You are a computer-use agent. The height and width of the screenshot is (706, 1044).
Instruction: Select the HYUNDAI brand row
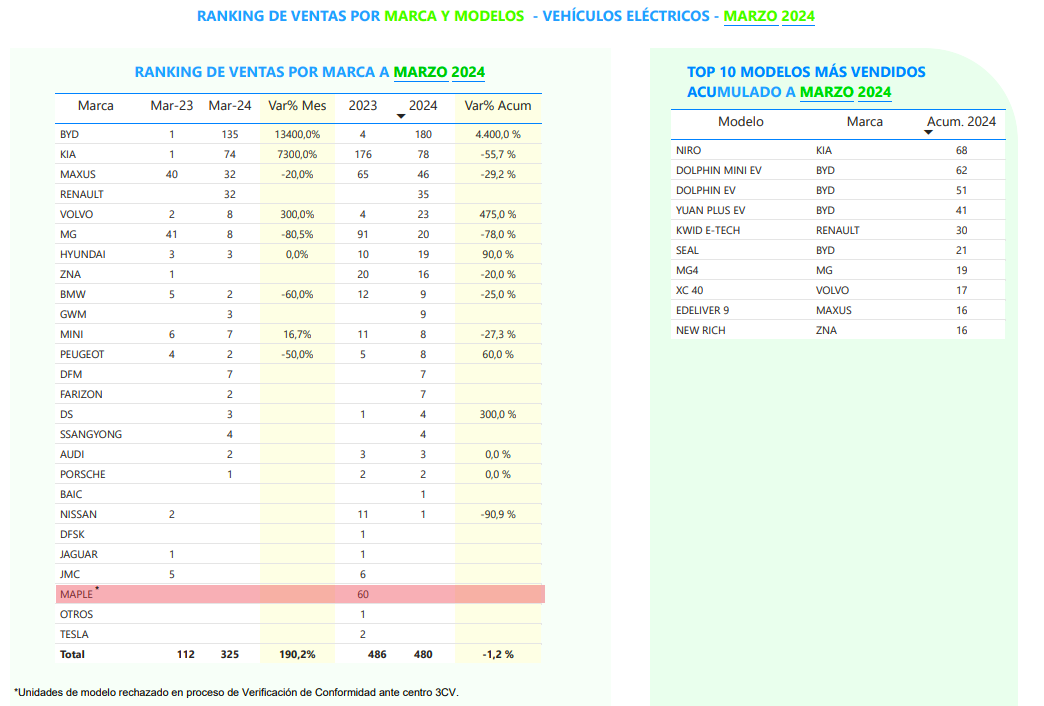[x=298, y=254]
